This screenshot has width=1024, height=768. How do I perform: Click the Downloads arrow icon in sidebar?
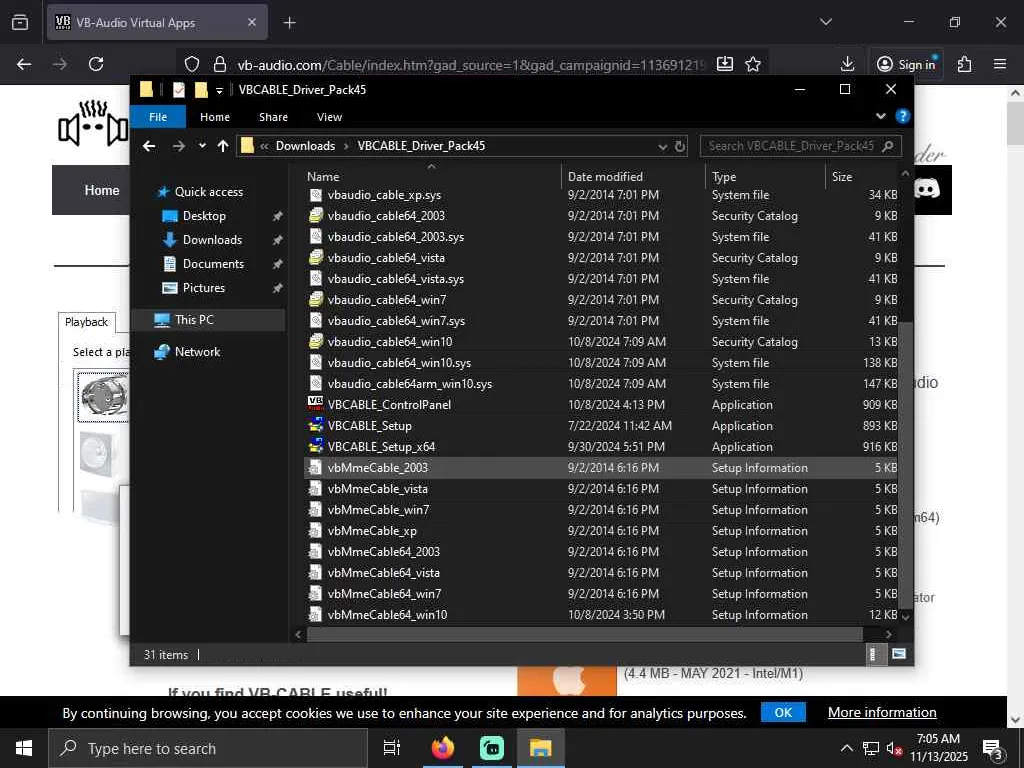[170, 240]
